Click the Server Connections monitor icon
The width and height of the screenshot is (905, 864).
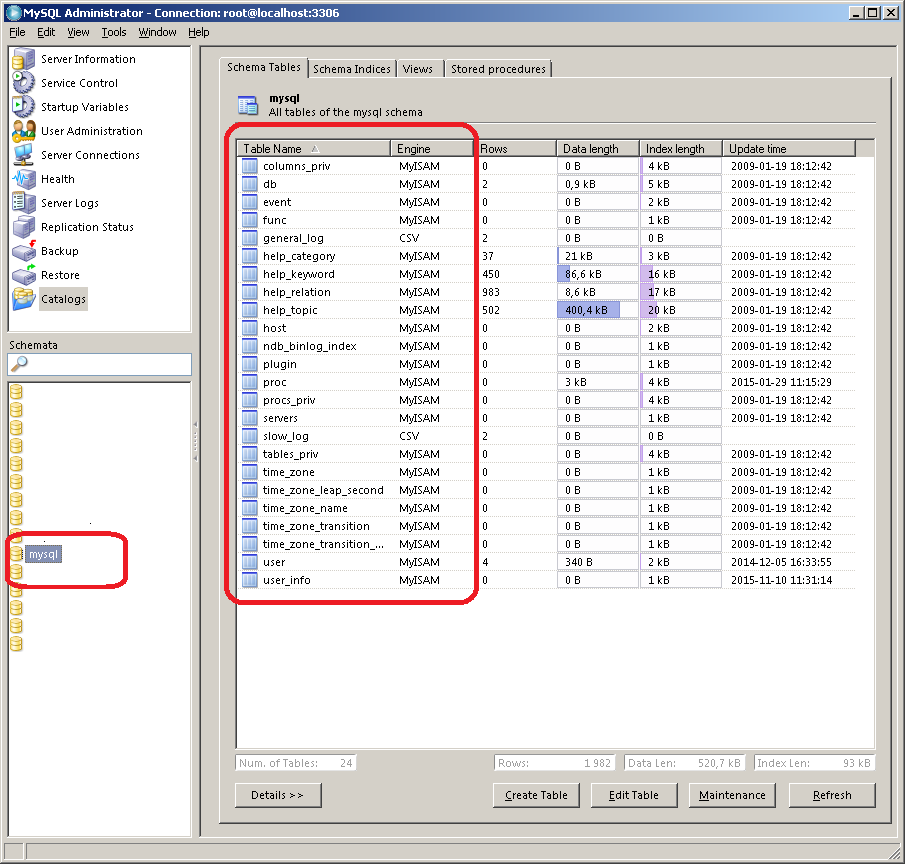pyautogui.click(x=24, y=155)
